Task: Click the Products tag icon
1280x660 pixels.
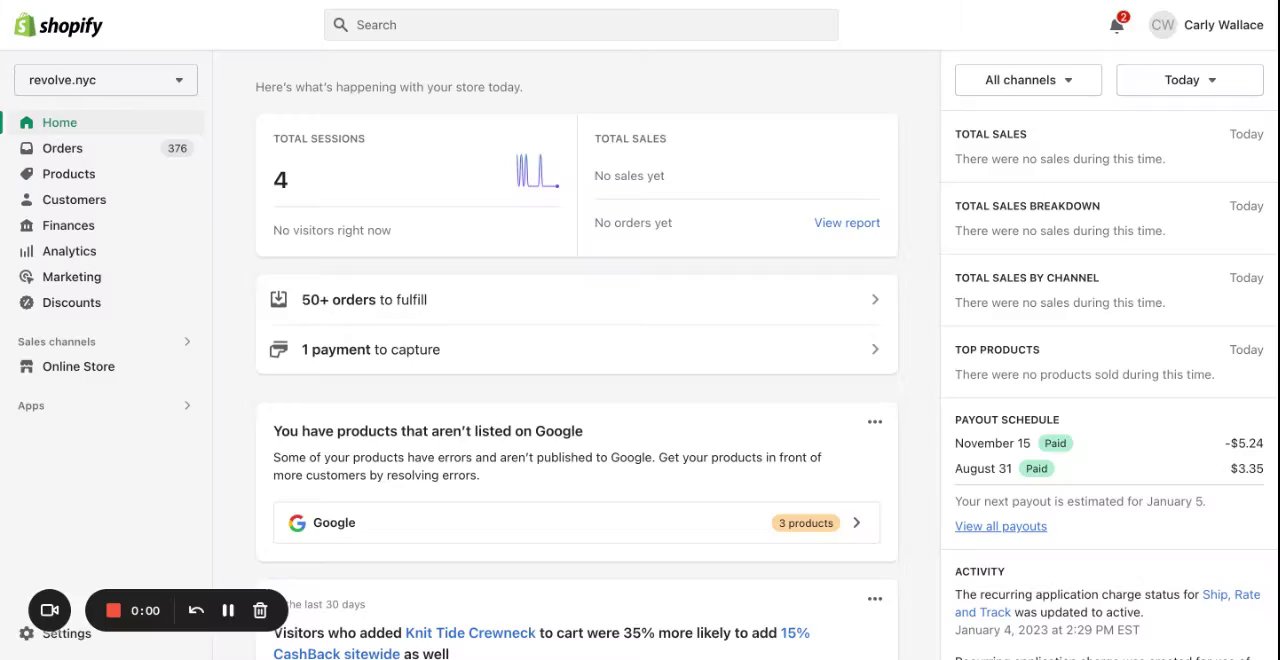Action: (x=26, y=174)
